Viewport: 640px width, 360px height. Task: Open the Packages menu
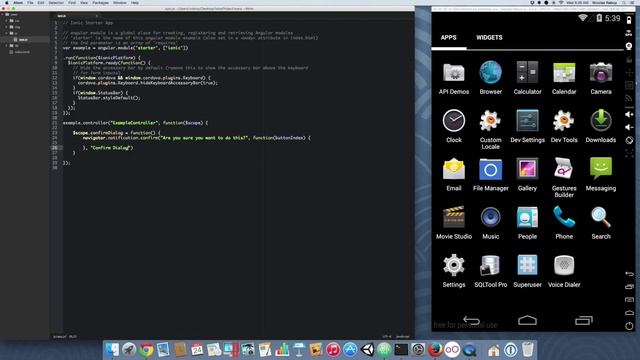coord(100,3)
